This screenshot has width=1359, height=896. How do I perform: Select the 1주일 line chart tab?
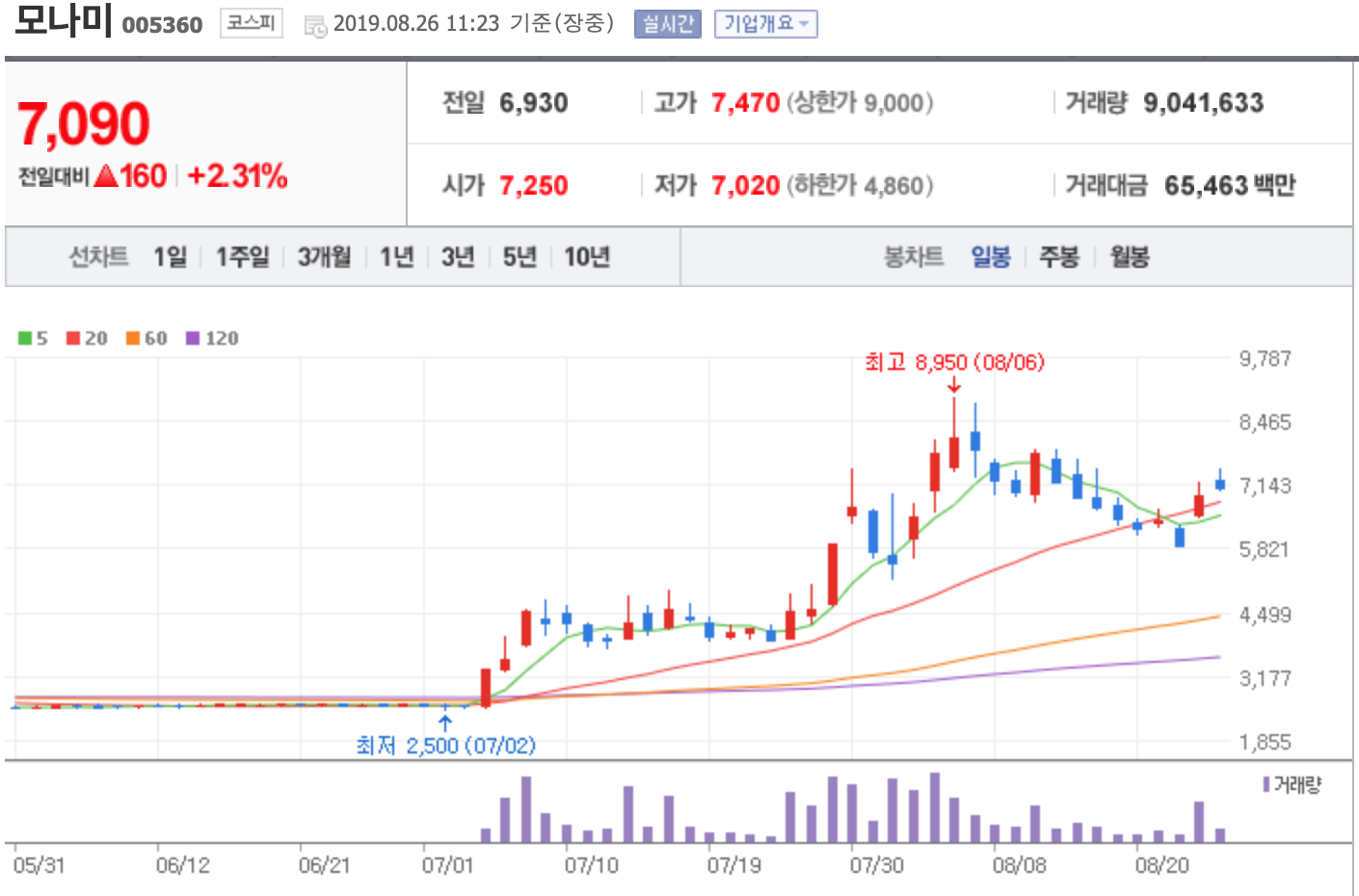point(242,257)
